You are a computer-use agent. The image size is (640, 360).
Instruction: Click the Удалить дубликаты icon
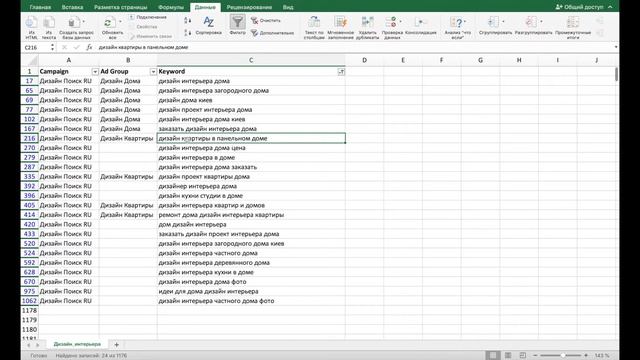click(x=367, y=22)
